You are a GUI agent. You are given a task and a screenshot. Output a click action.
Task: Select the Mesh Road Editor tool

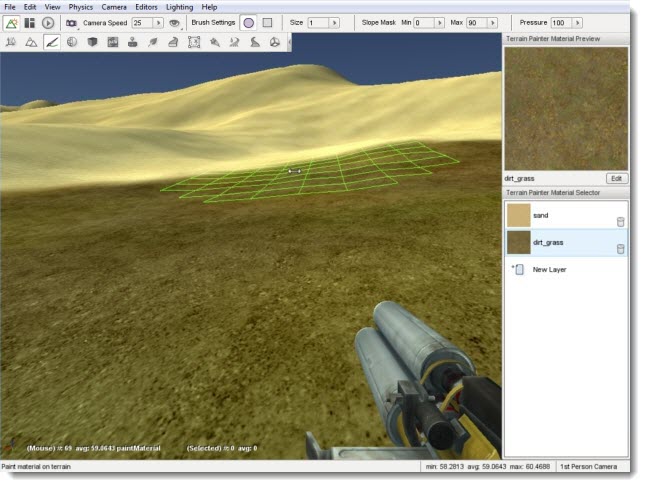point(173,42)
